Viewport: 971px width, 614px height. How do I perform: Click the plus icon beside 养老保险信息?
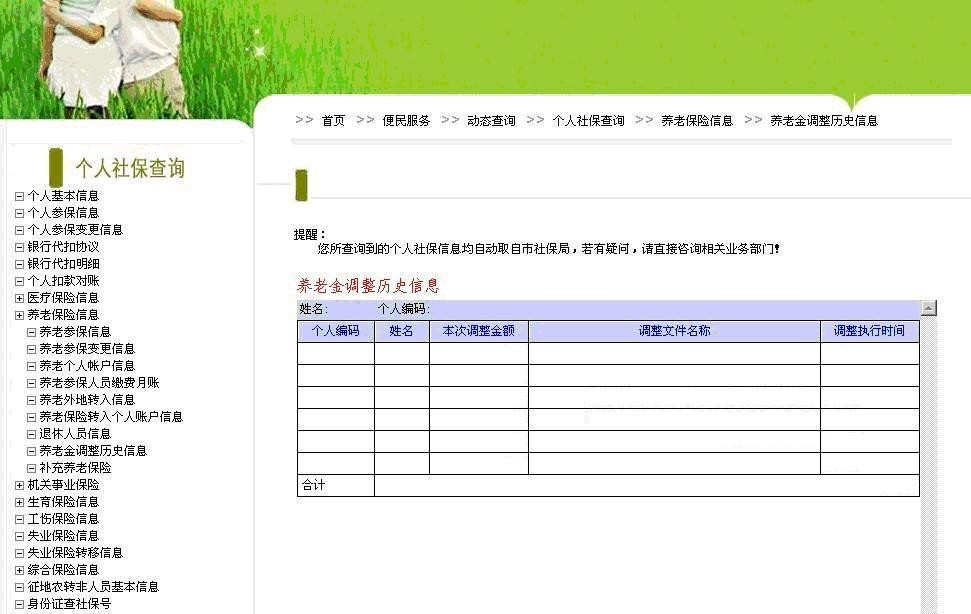click(x=19, y=315)
